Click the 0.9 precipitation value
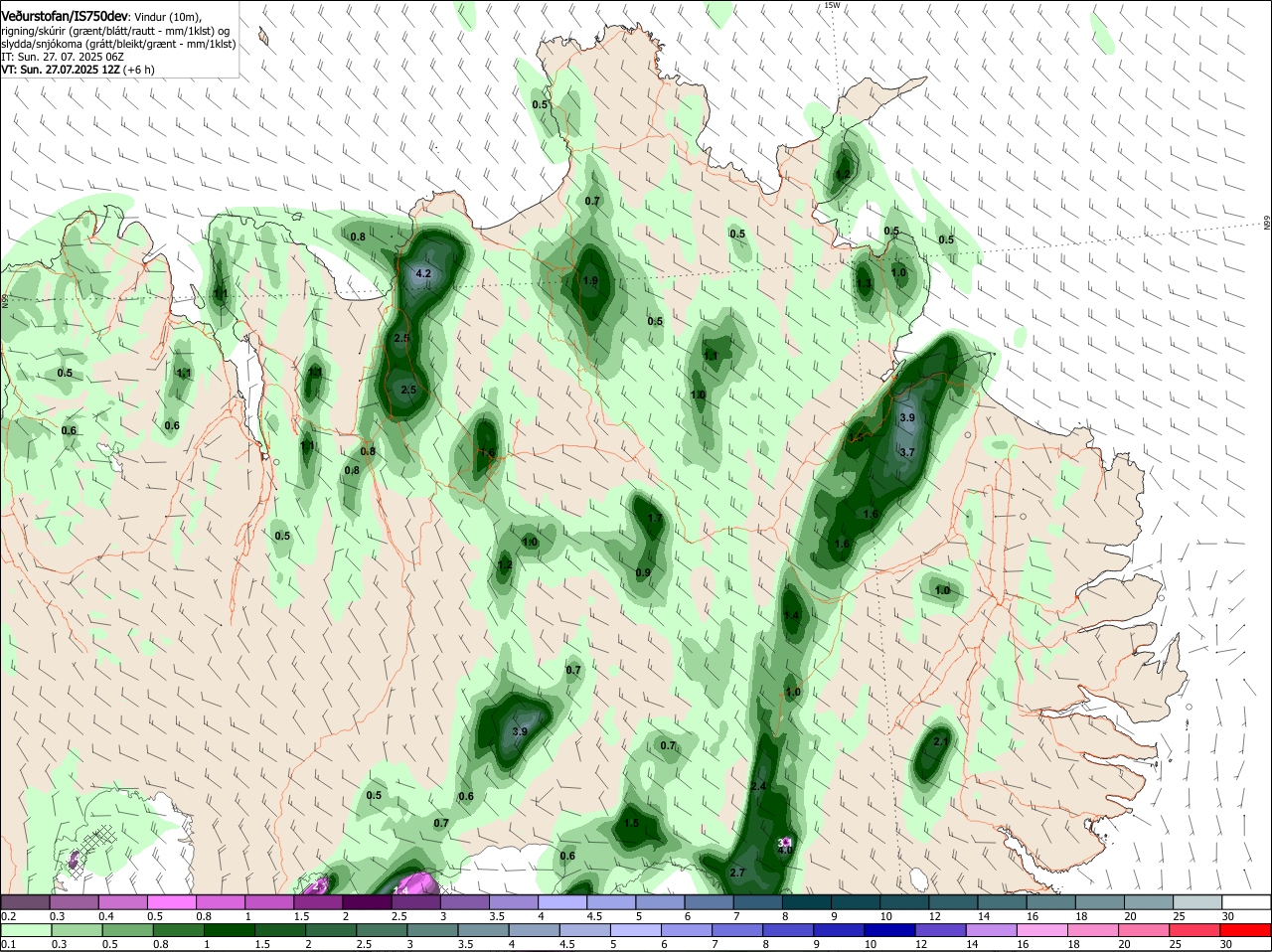1272x952 pixels. (x=643, y=572)
